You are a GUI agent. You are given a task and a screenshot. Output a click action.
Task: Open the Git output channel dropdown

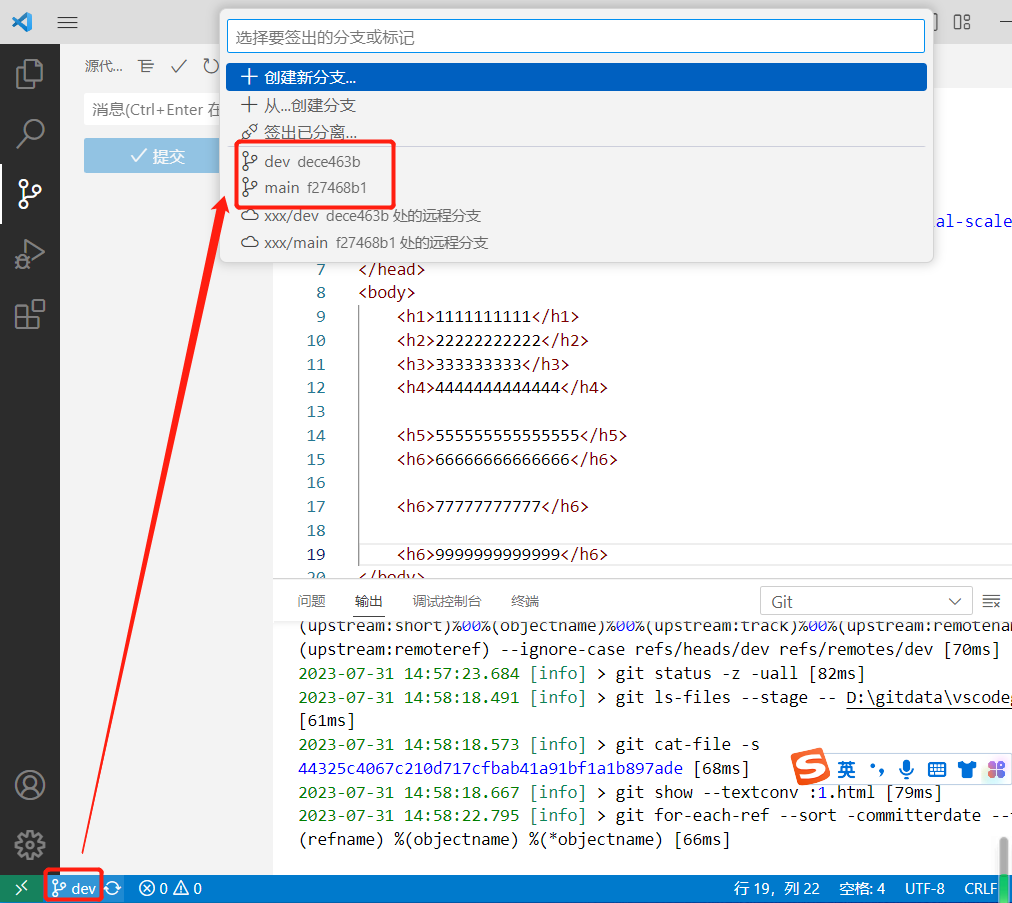click(x=866, y=600)
